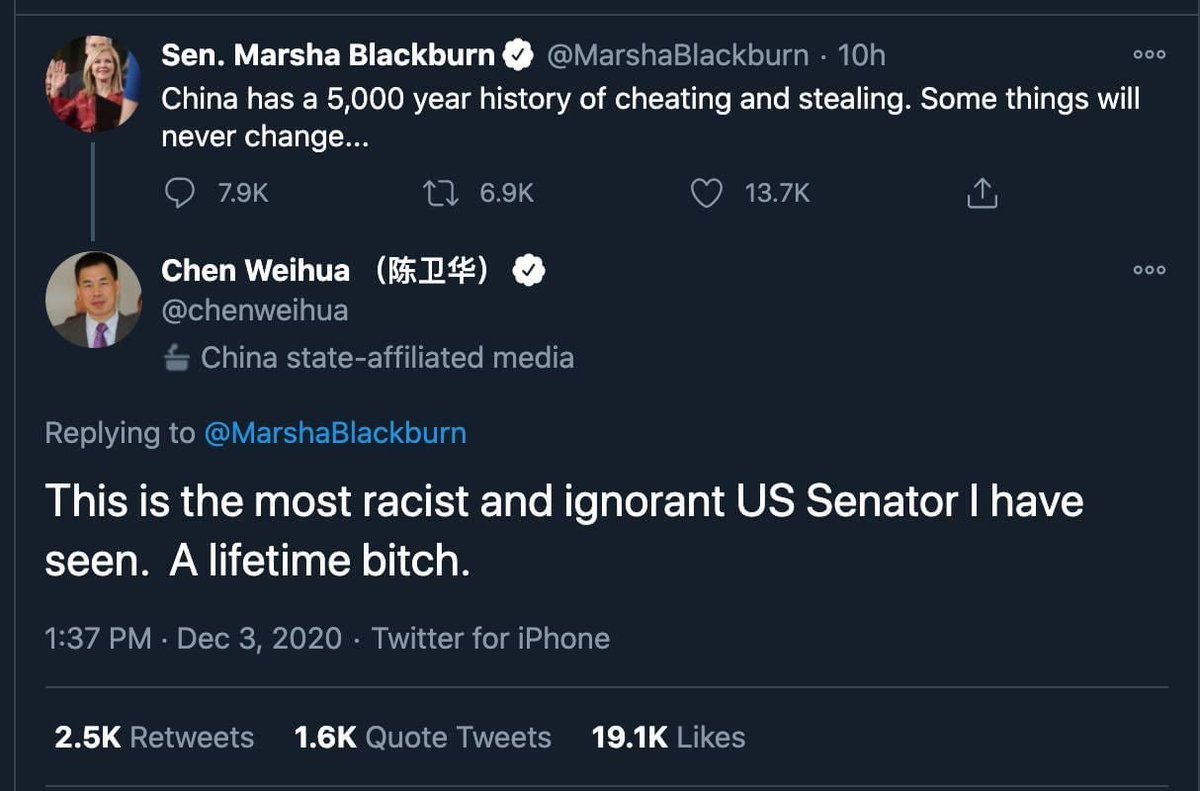View the 19.1K Likes list
Screen dimensions: 1200x791
coord(668,738)
